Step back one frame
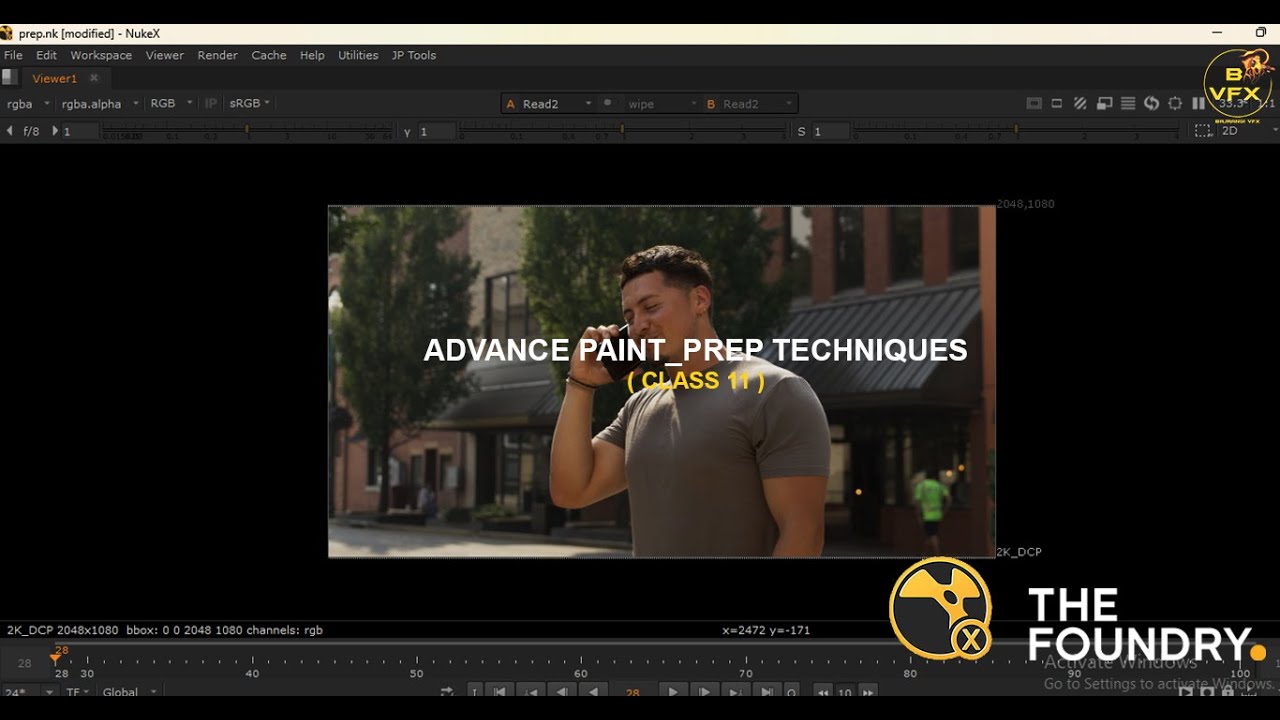The width and height of the screenshot is (1280, 720). [x=562, y=692]
